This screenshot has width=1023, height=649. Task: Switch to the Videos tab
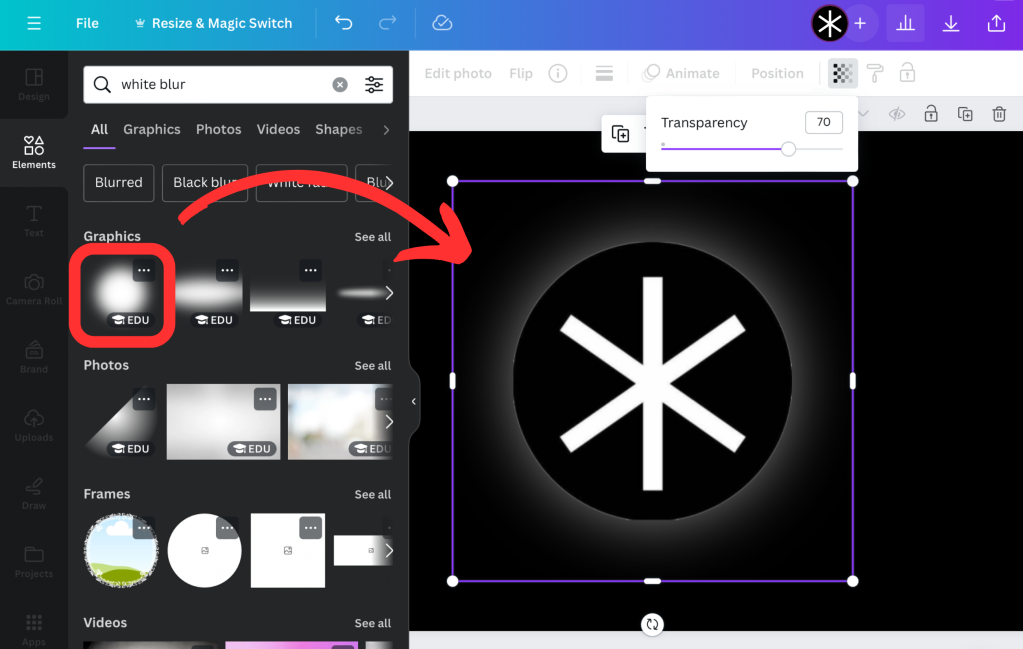tap(278, 129)
